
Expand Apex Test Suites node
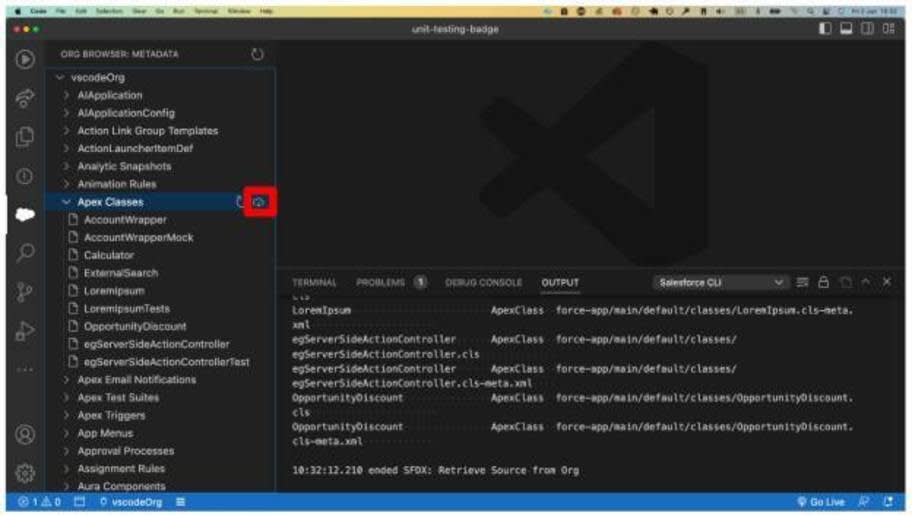click(66, 398)
